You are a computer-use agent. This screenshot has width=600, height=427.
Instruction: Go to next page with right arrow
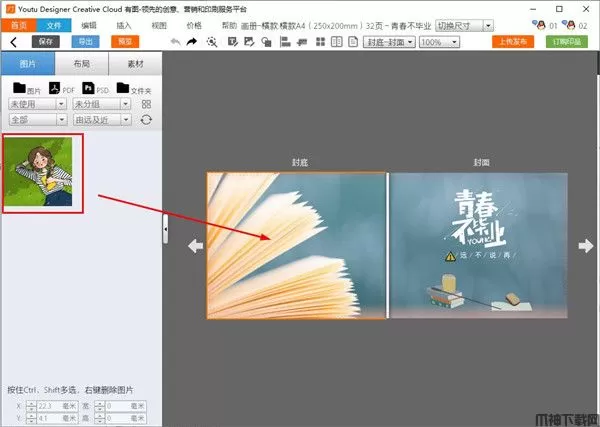click(x=586, y=246)
